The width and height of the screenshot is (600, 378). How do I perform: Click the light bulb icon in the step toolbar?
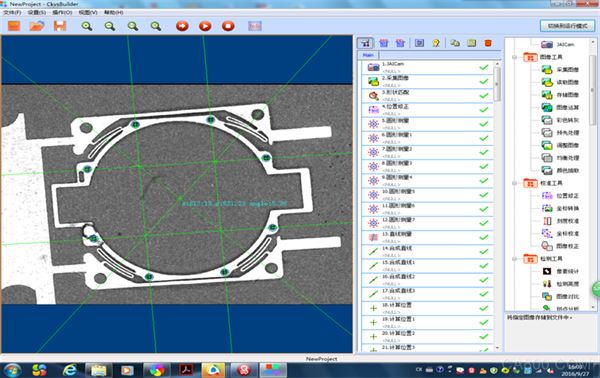(436, 43)
